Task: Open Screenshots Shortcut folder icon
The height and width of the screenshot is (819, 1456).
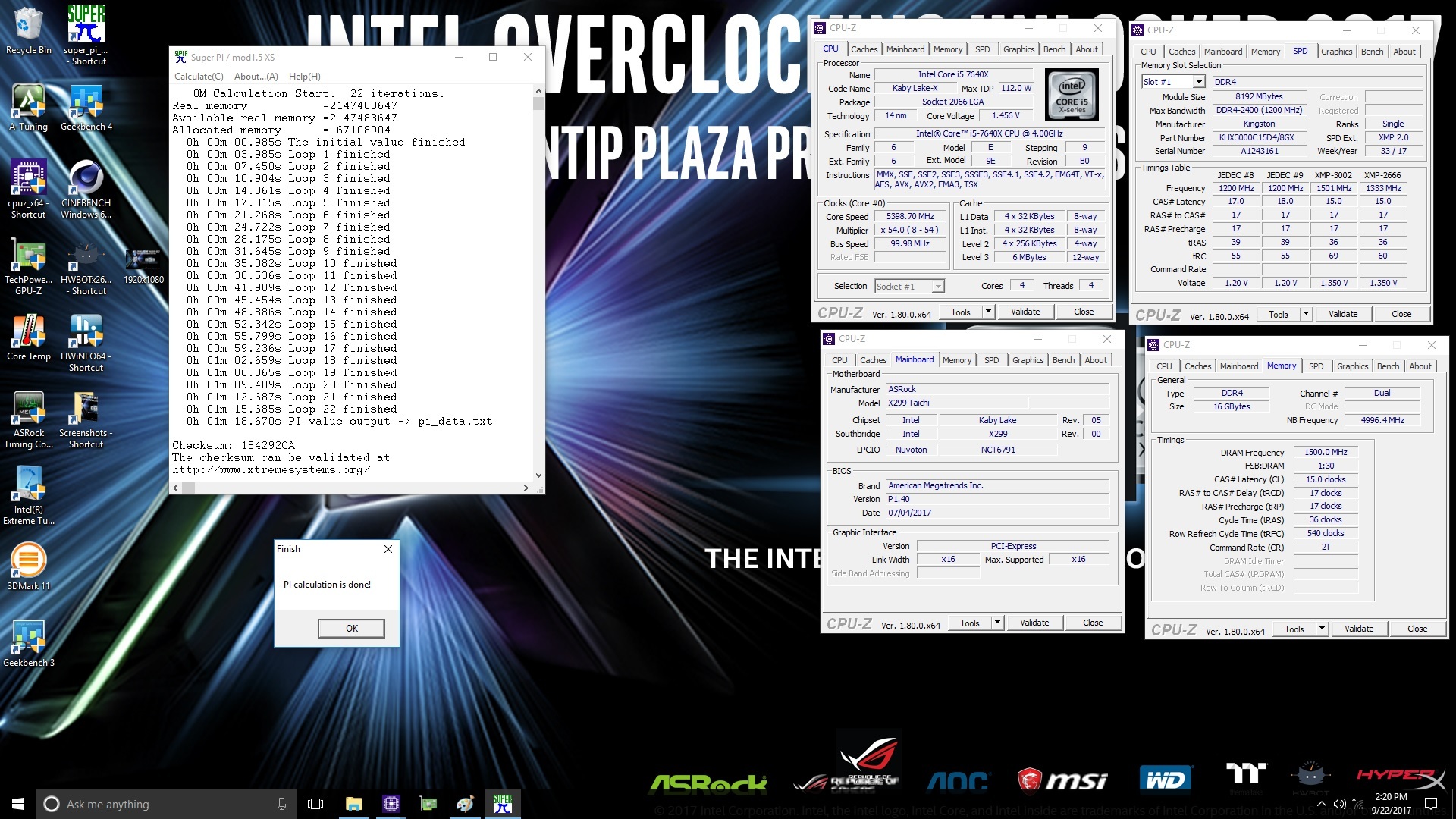Action: 86,420
